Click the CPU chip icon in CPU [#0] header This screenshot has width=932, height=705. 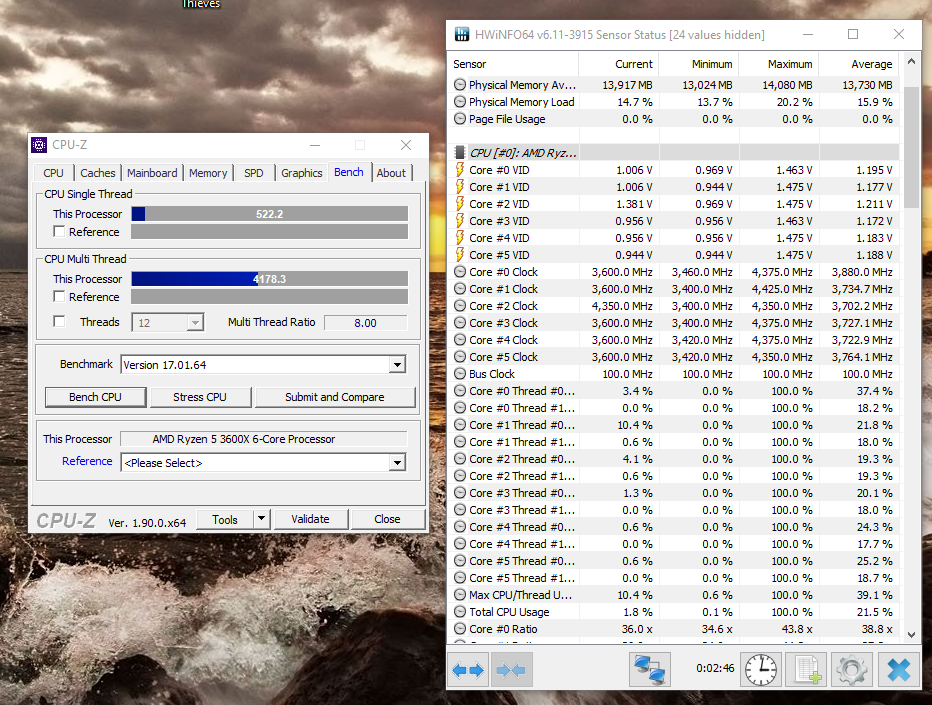point(459,153)
